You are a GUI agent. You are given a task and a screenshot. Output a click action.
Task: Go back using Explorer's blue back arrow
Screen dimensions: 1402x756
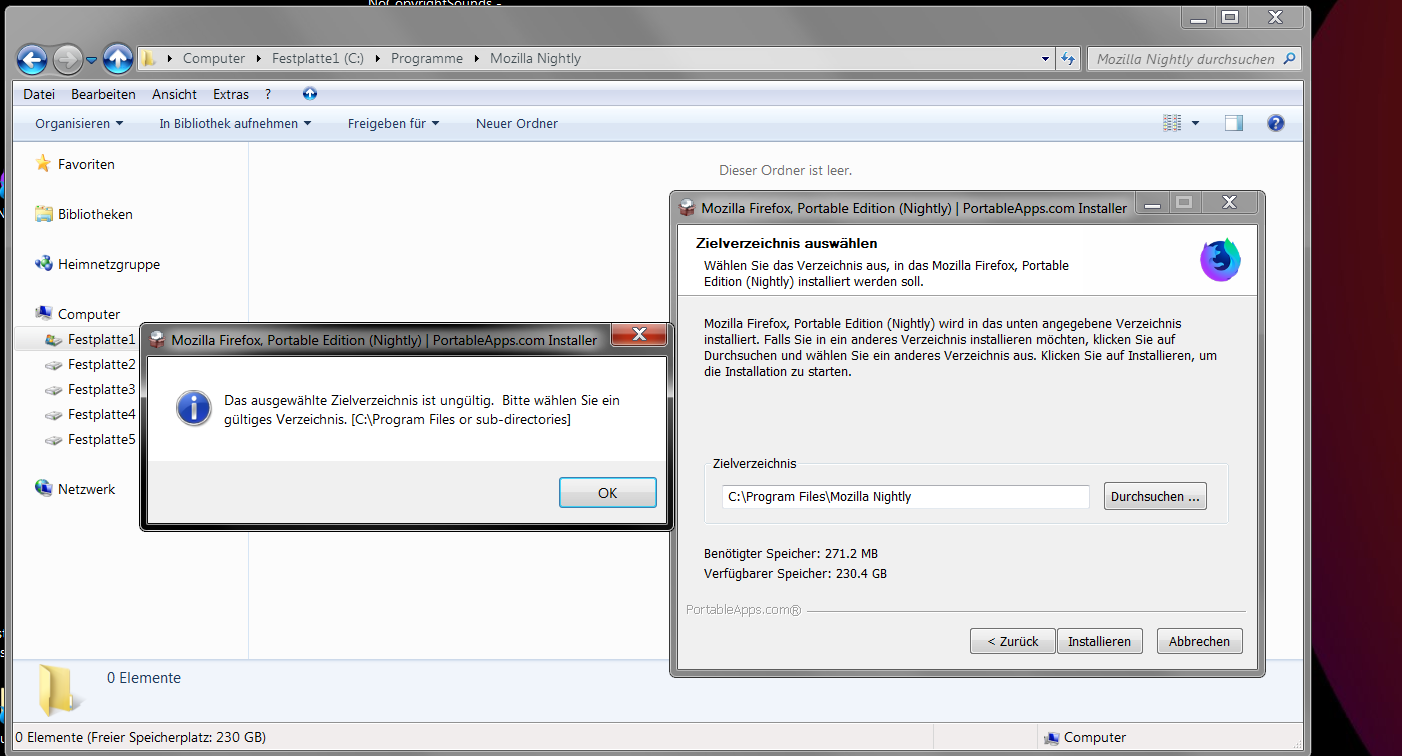coord(32,59)
